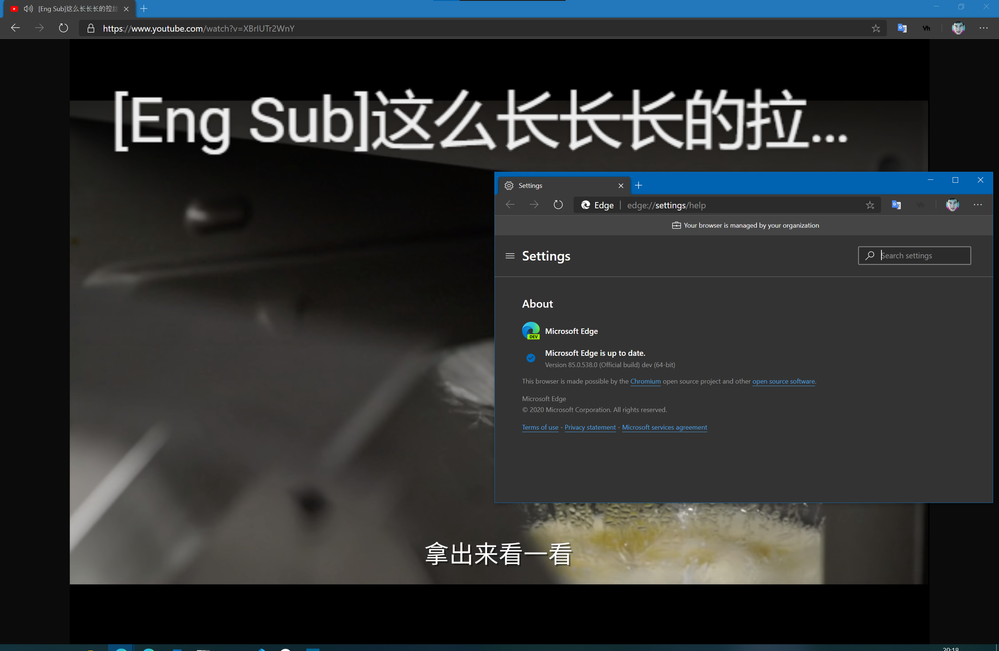
Task: Mute the tab using its speaker icon
Action: point(28,9)
